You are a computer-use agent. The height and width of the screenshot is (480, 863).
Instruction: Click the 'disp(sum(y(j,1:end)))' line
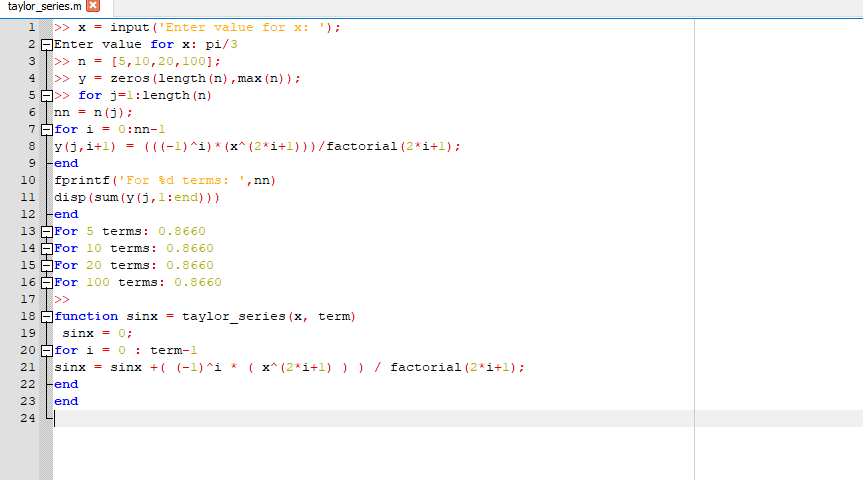(137, 198)
